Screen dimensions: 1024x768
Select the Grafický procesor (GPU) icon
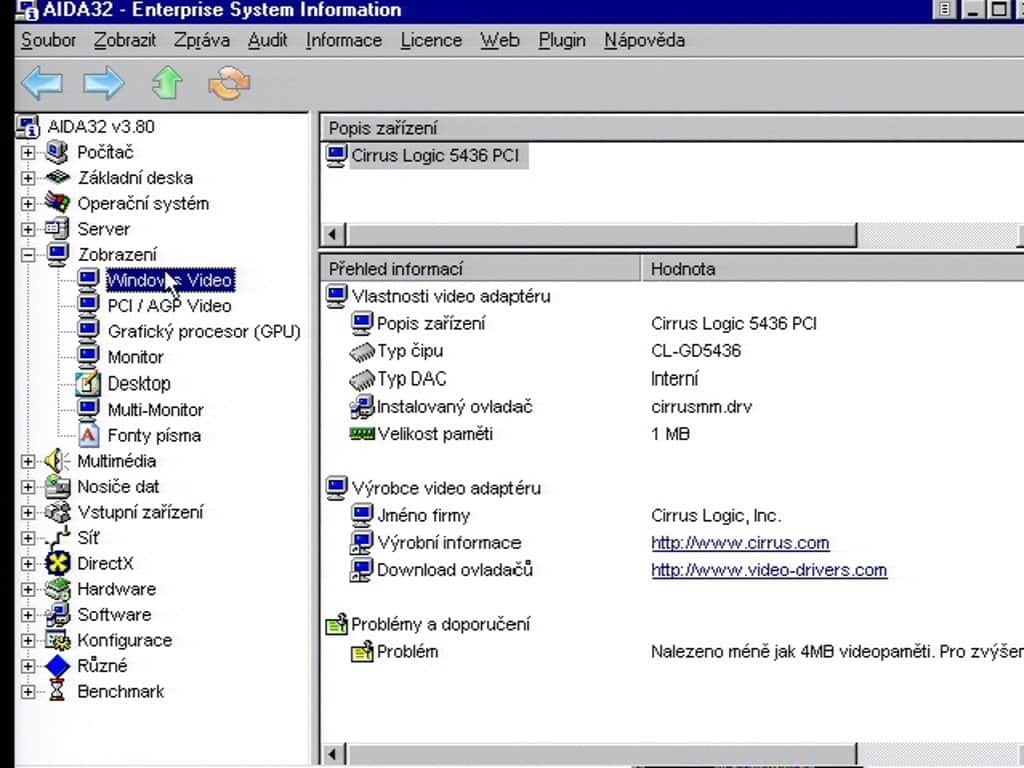pyautogui.click(x=88, y=331)
